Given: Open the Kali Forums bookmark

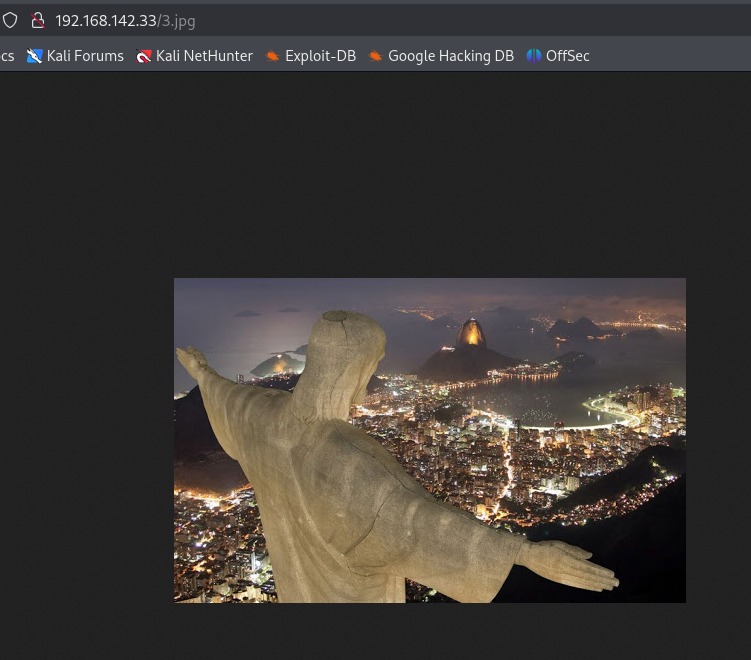Looking at the screenshot, I should tap(75, 56).
